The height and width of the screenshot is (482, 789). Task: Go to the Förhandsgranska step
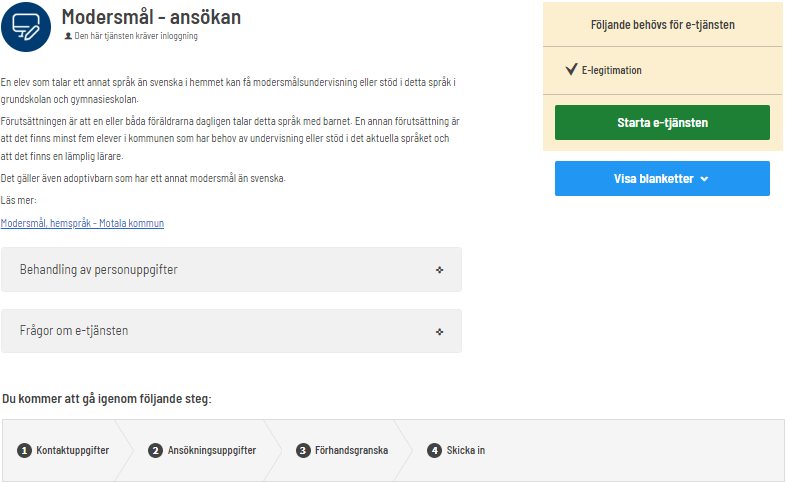pyautogui.click(x=350, y=451)
